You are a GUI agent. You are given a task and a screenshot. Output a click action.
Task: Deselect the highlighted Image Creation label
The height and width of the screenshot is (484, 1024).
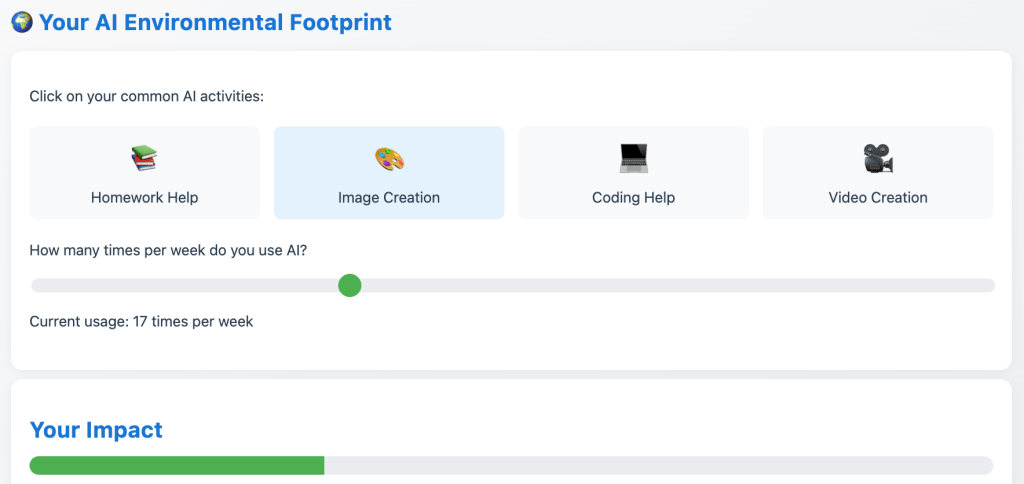click(x=389, y=198)
